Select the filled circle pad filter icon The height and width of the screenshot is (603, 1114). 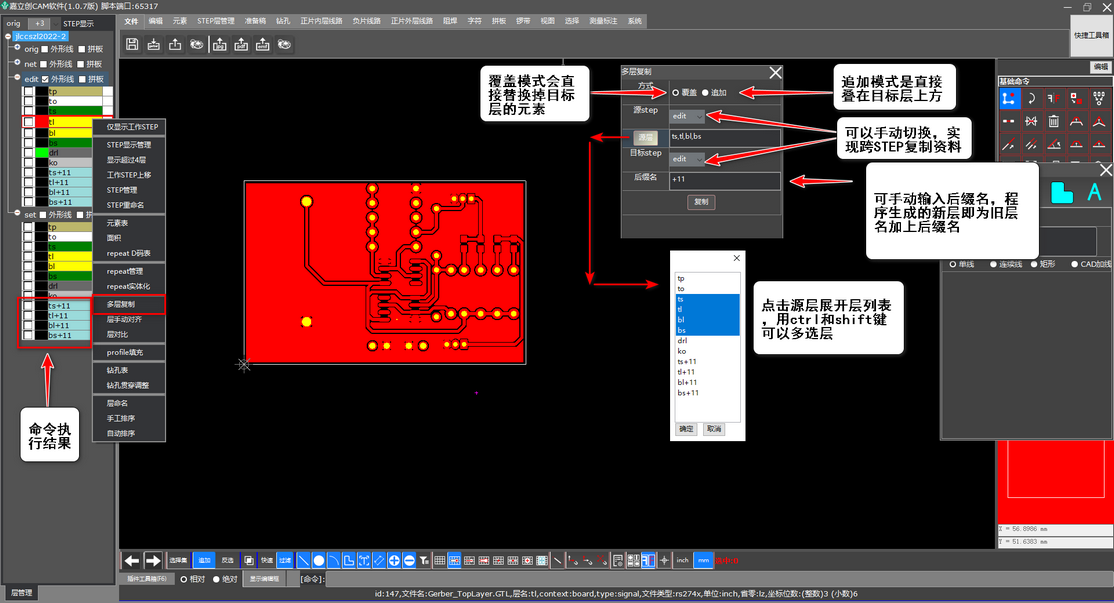tap(318, 560)
